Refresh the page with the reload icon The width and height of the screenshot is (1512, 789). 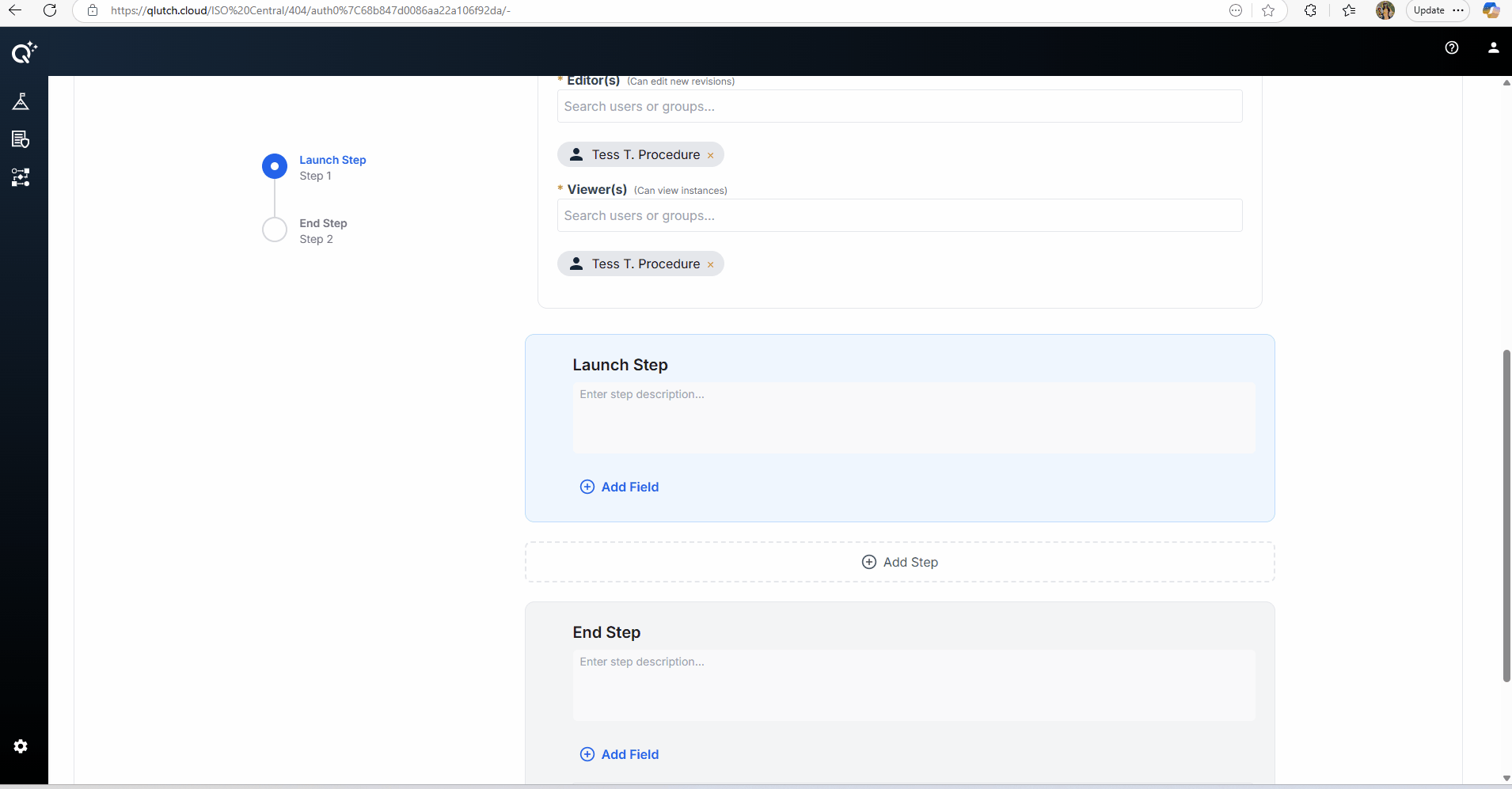click(x=51, y=10)
